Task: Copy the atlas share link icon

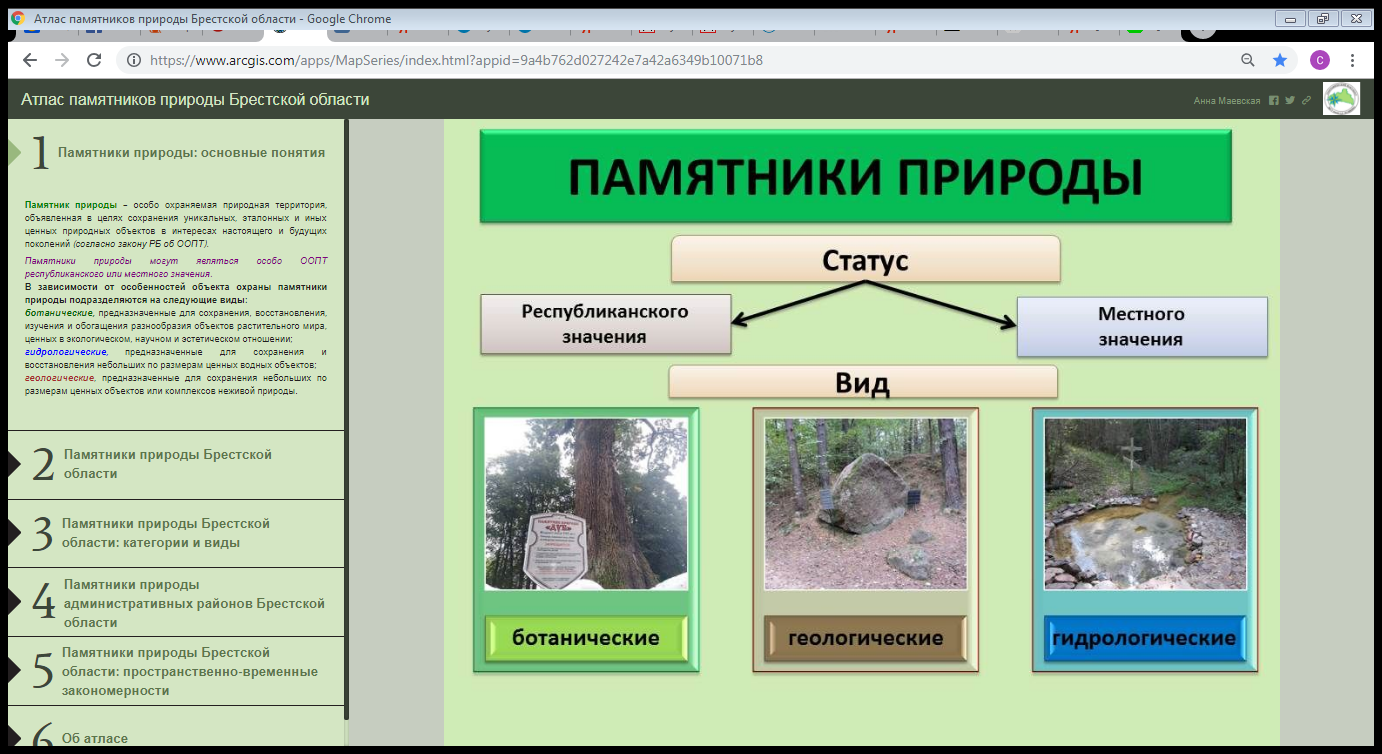Action: pos(1306,100)
